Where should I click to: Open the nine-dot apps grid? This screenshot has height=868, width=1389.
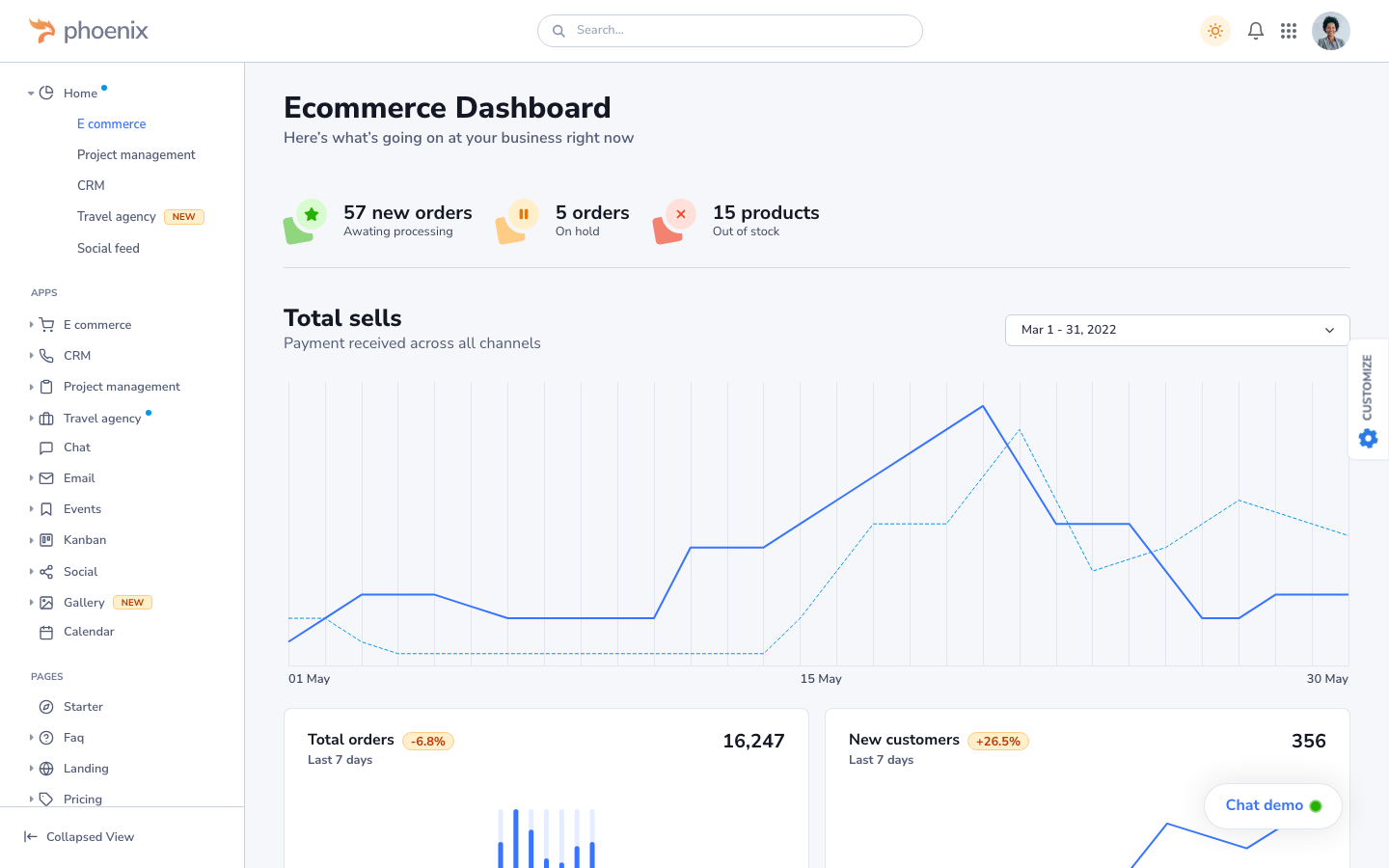point(1289,31)
